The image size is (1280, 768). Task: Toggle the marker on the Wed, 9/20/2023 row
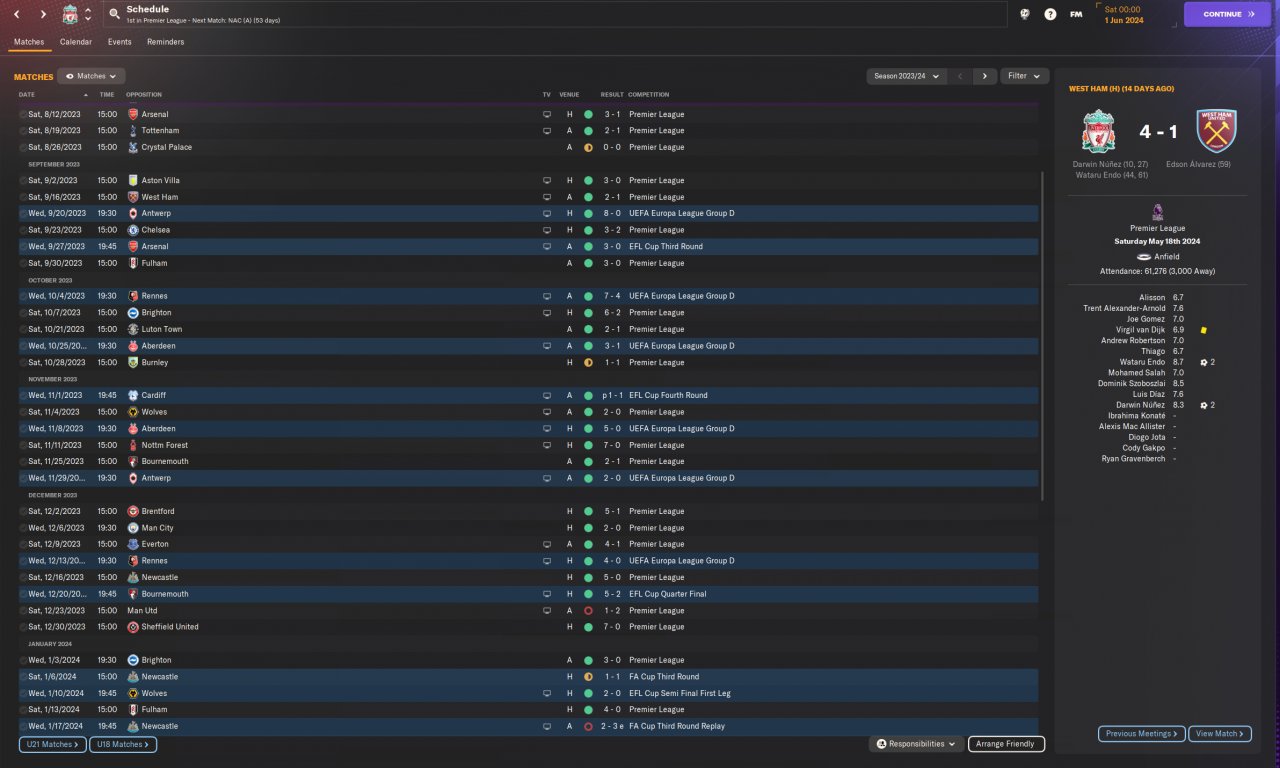[x=23, y=213]
